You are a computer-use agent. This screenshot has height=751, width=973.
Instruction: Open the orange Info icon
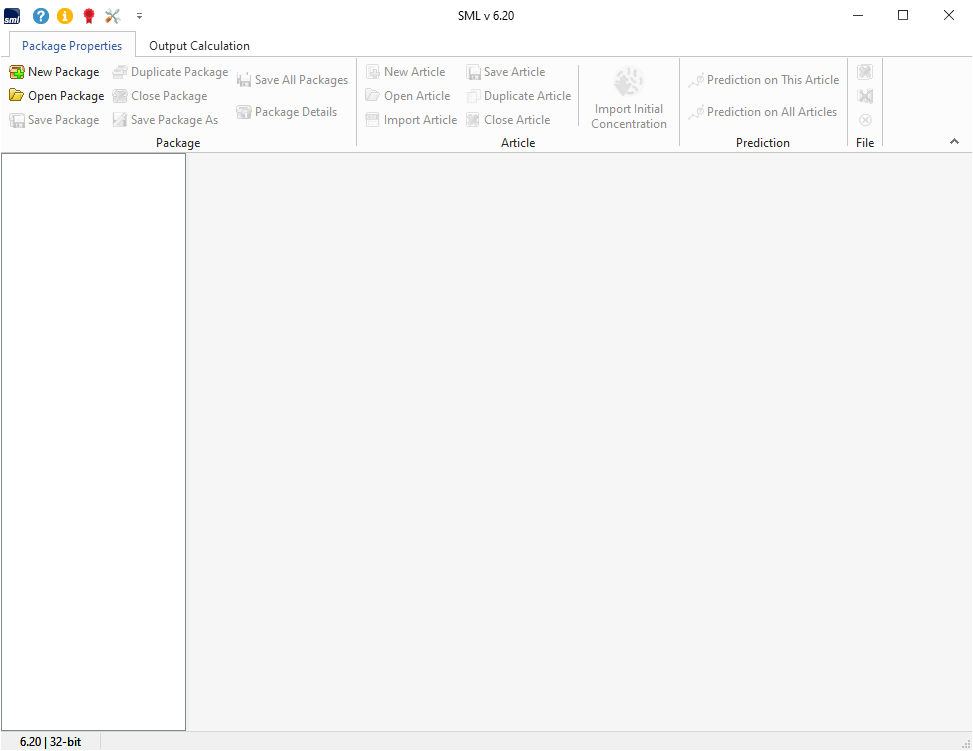(x=65, y=16)
